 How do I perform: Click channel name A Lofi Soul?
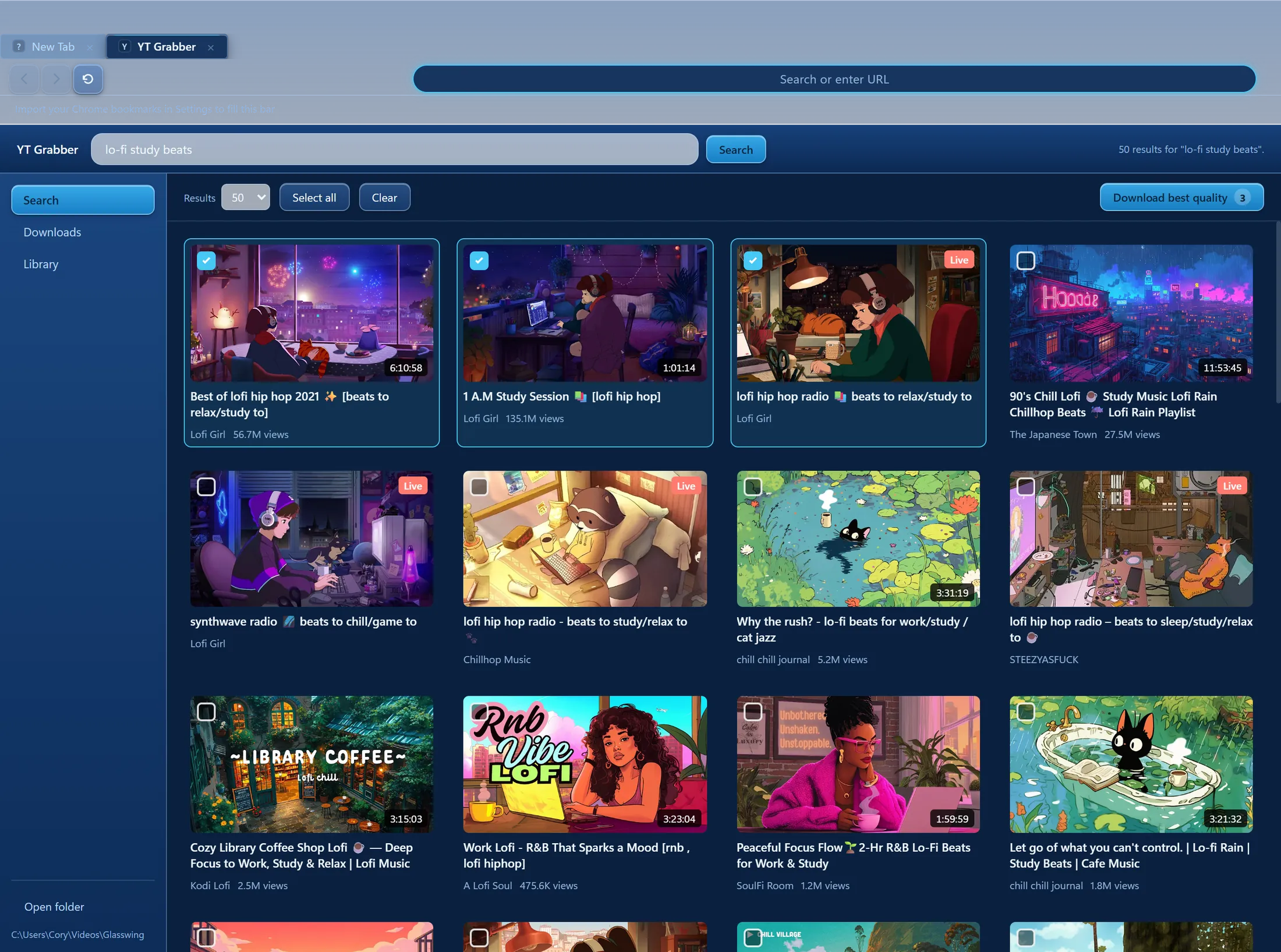[487, 886]
